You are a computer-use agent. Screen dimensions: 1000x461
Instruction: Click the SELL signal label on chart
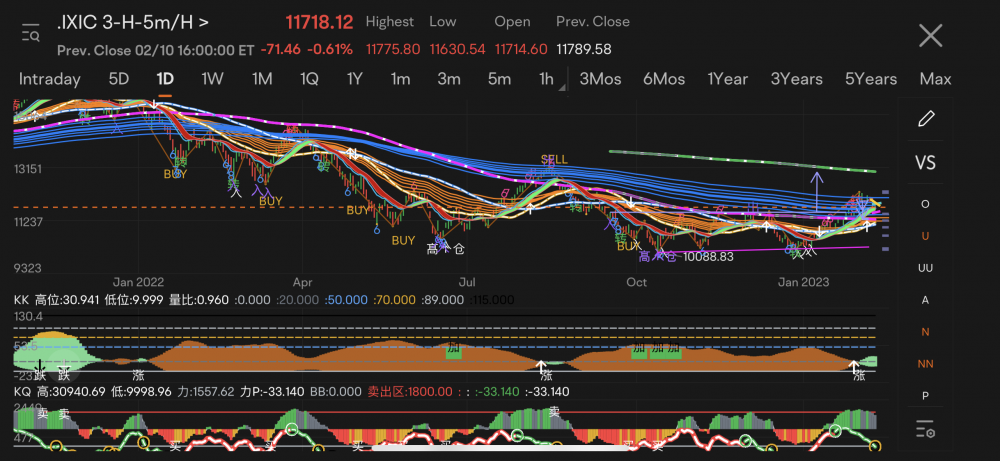pos(554,160)
